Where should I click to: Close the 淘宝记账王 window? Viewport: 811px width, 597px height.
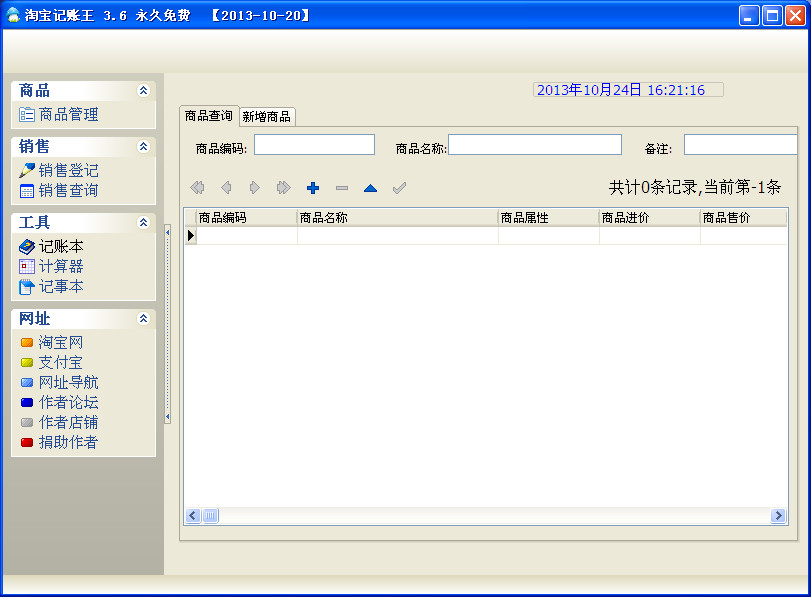tap(795, 16)
